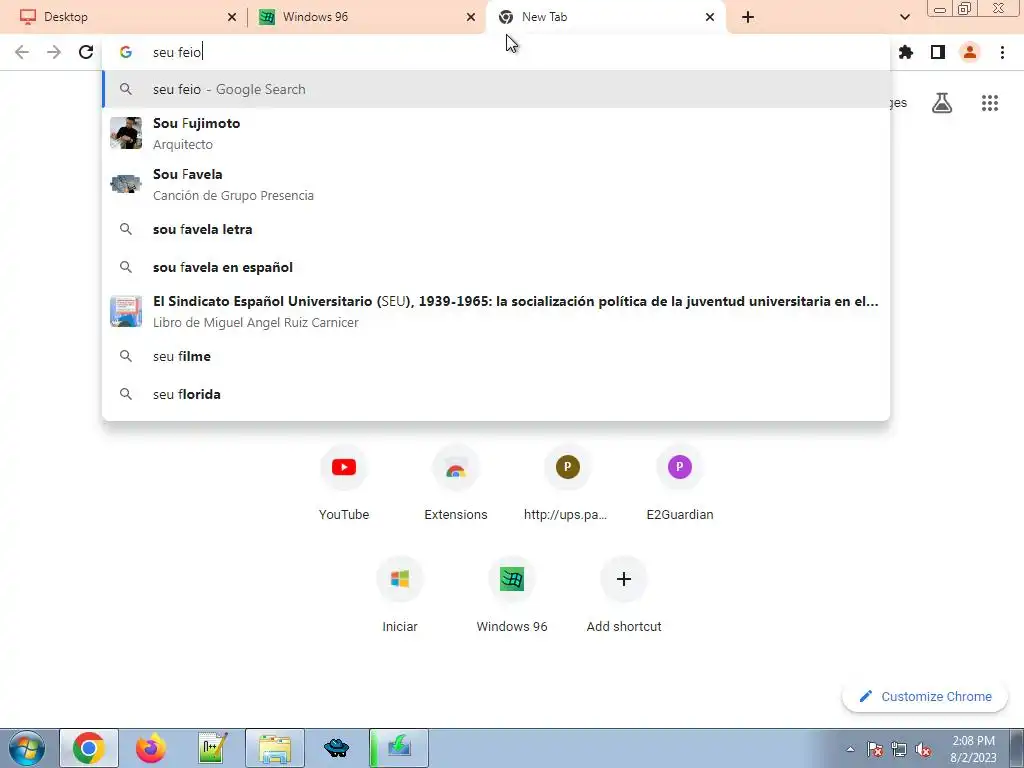
Task: Select El Sindicato Español Universitario book suggestion
Action: click(x=496, y=312)
